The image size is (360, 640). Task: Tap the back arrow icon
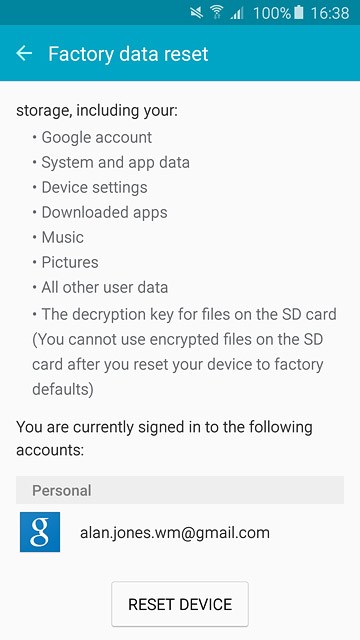(x=24, y=53)
